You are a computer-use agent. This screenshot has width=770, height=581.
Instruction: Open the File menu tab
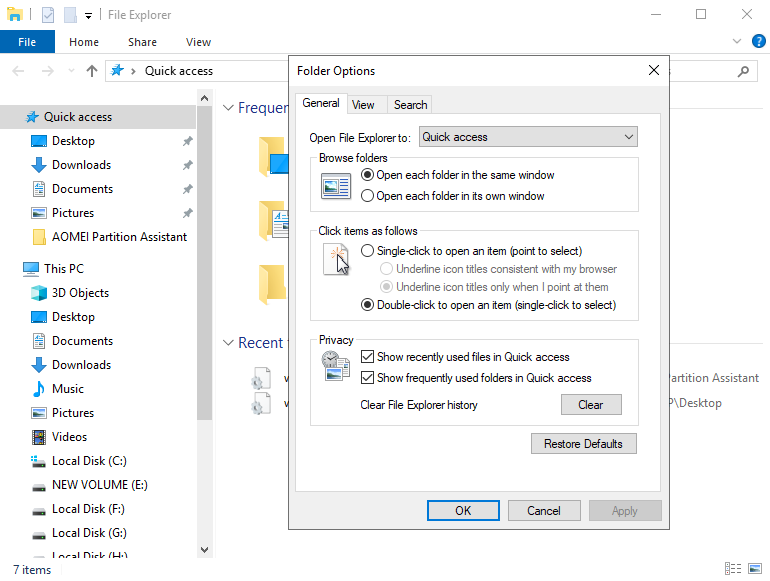point(27,42)
